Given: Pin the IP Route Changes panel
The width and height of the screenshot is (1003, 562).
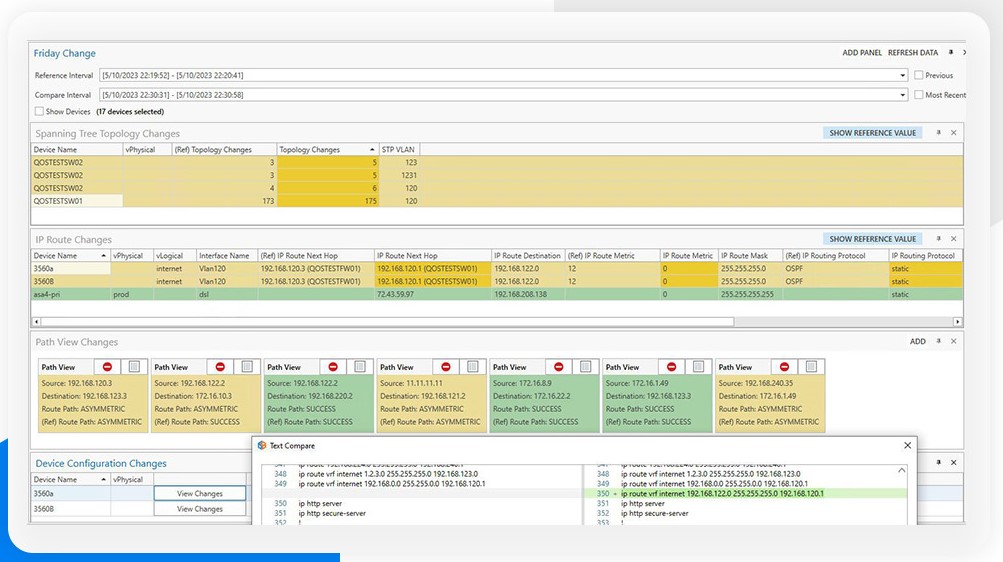Looking at the screenshot, I should point(938,238).
